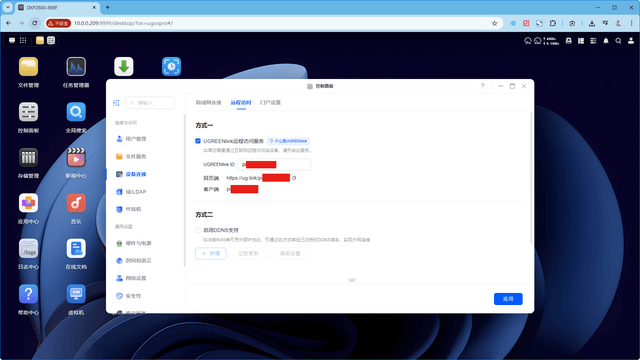Viewport: 640px width, 360px height.
Task: Open the 全局搜索 global search desktop icon
Action: click(x=76, y=112)
